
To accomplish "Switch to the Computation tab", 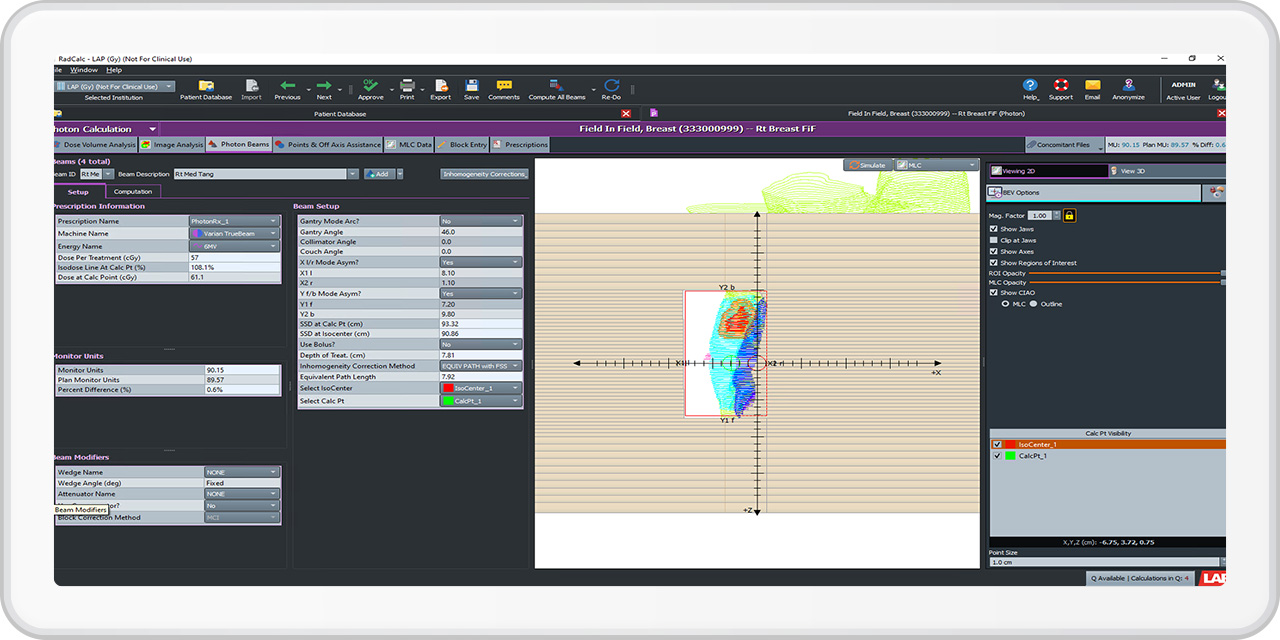I will click(133, 191).
